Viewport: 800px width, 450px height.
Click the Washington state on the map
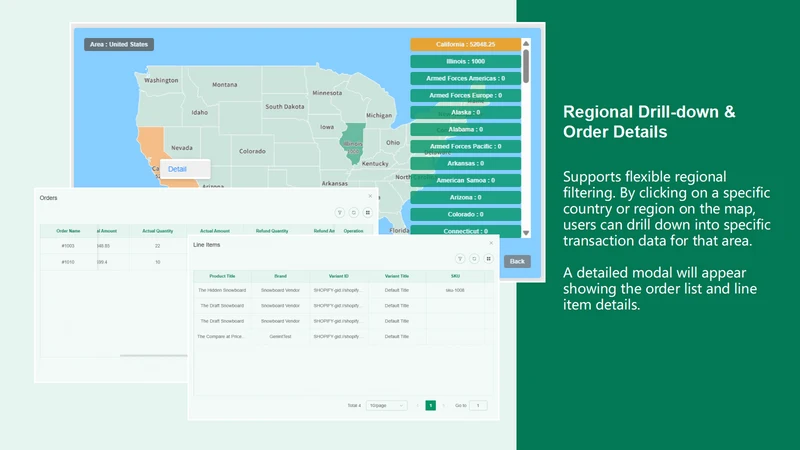pos(161,80)
